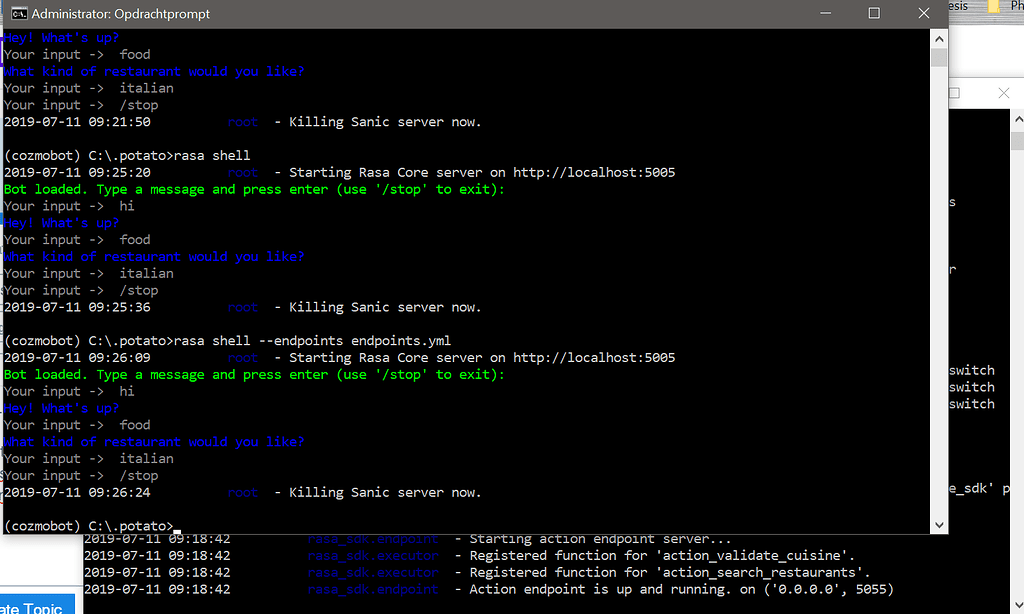Viewport: 1024px width, 614px height.
Task: Close the Administrator: Opdrachtprompt window
Action: [x=923, y=14]
